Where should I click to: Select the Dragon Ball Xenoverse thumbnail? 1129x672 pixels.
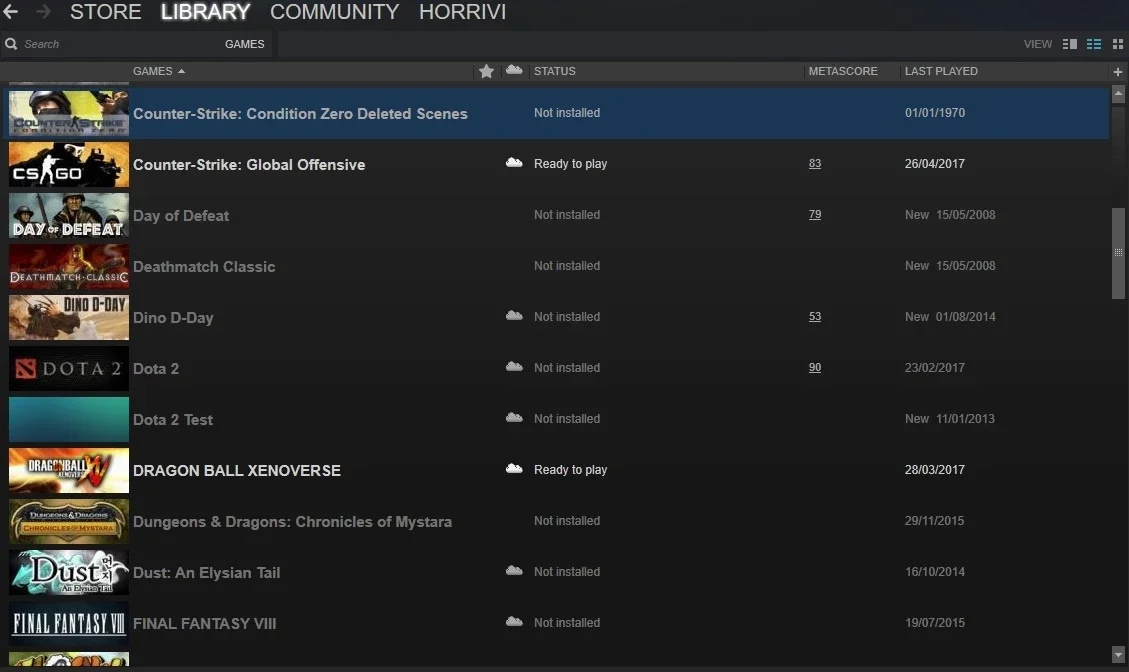pyautogui.click(x=68, y=470)
